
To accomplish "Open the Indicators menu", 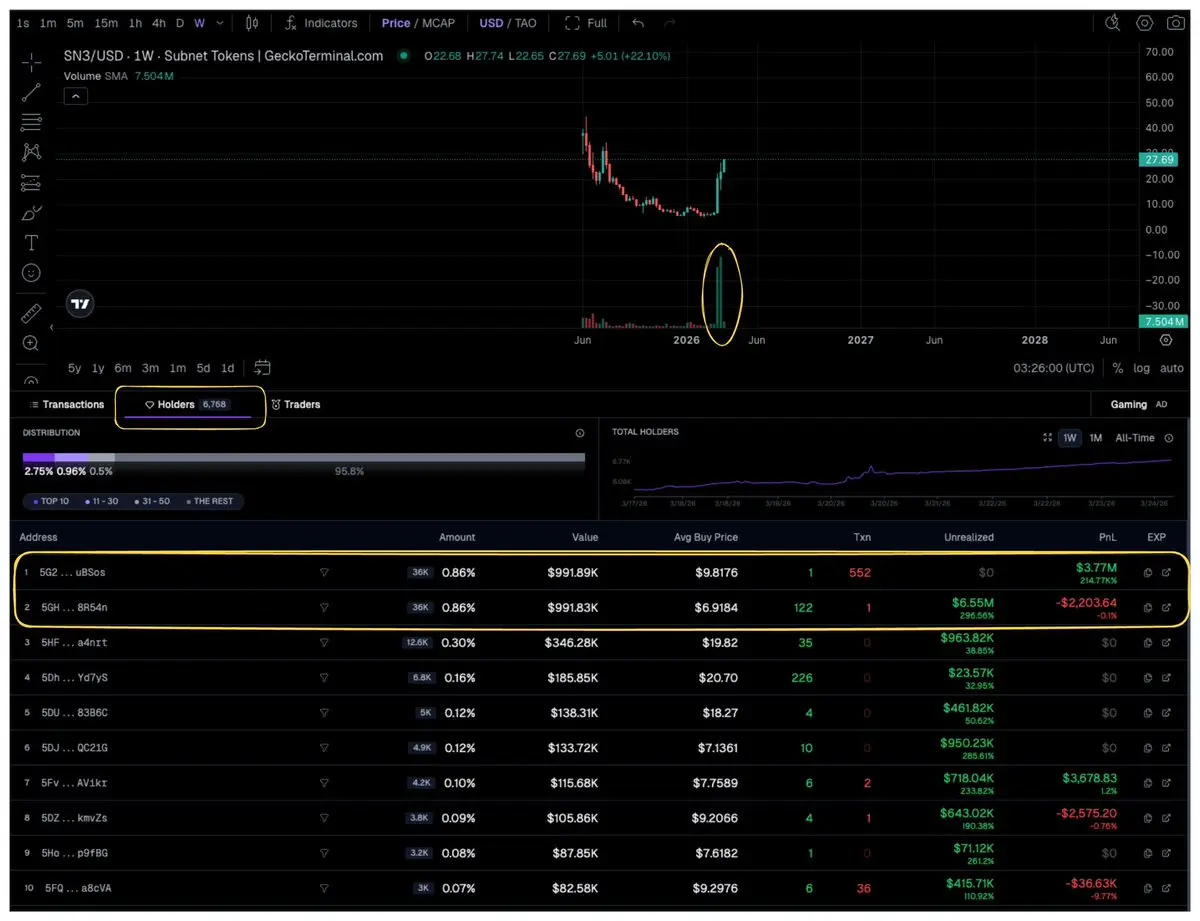I will (321, 23).
